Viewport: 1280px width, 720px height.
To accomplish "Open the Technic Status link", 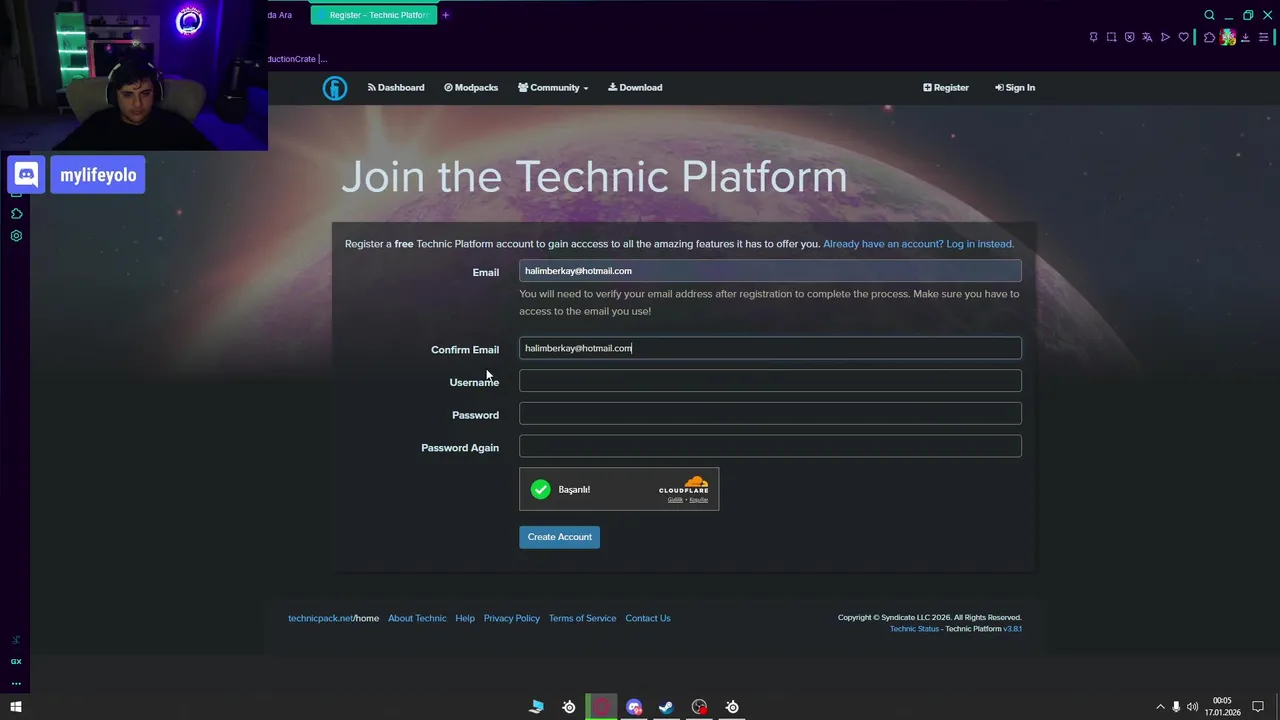I will coord(914,629).
